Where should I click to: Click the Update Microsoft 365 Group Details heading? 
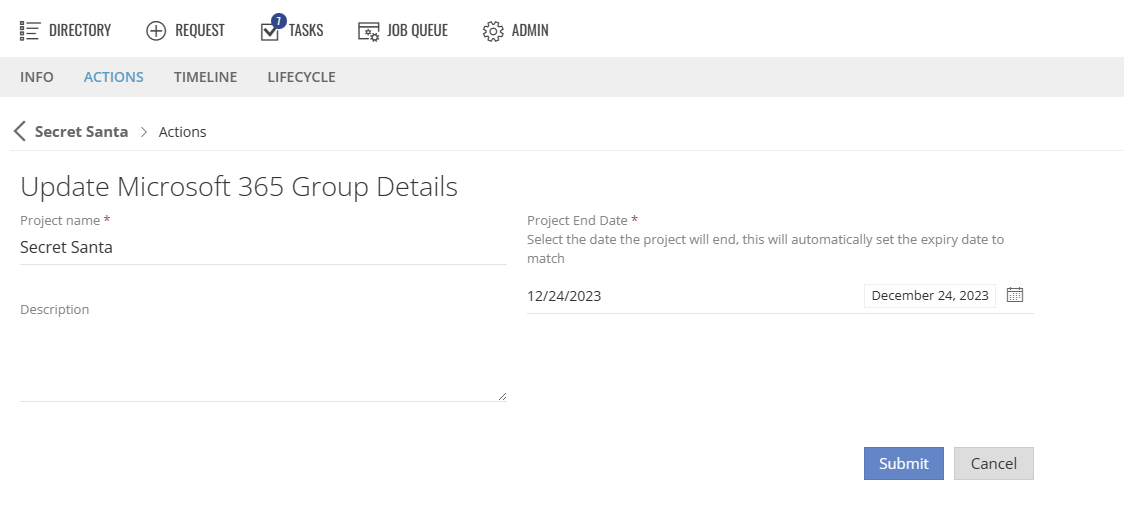(x=239, y=186)
